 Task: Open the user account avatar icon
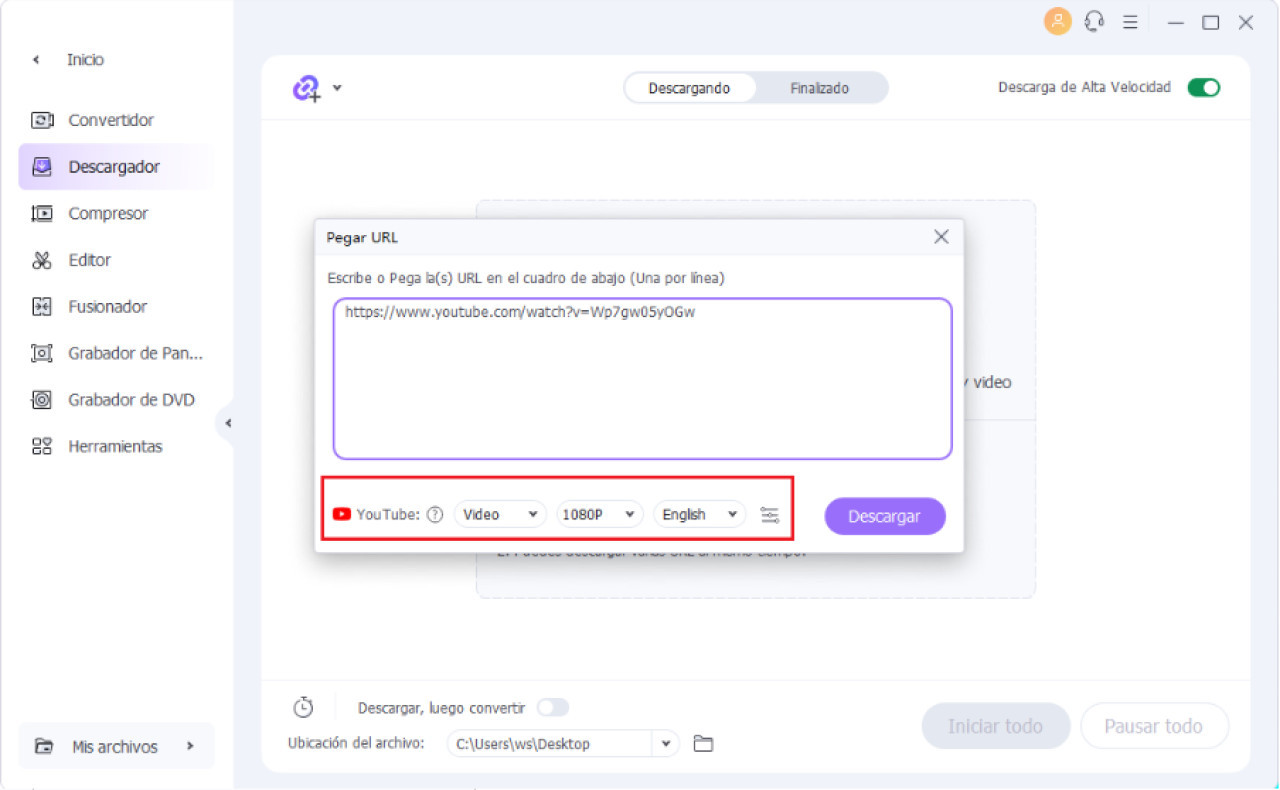[x=1057, y=22]
